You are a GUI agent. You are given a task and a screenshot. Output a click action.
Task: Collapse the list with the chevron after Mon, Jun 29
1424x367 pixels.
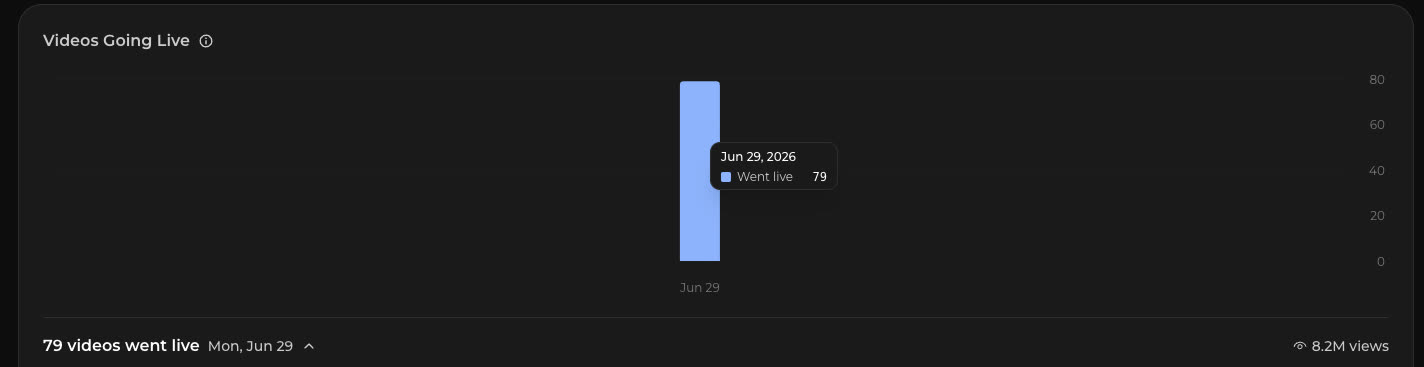click(309, 346)
